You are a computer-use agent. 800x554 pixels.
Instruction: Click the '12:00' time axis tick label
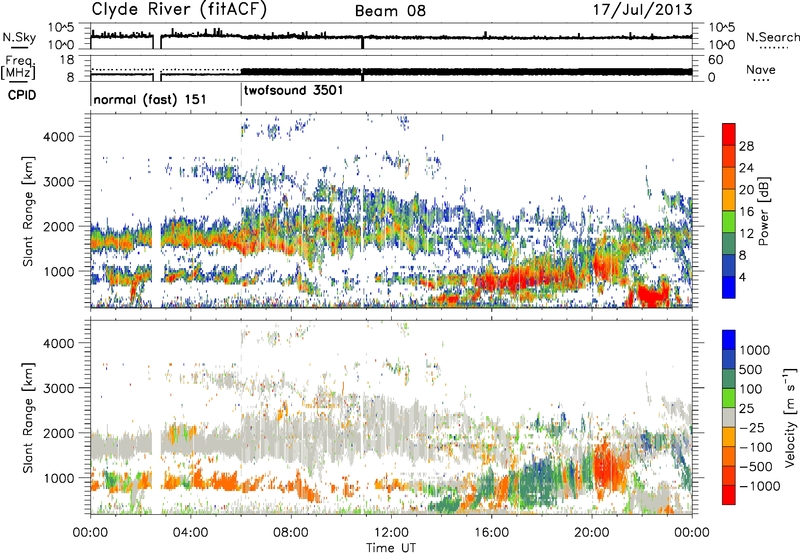tap(391, 533)
